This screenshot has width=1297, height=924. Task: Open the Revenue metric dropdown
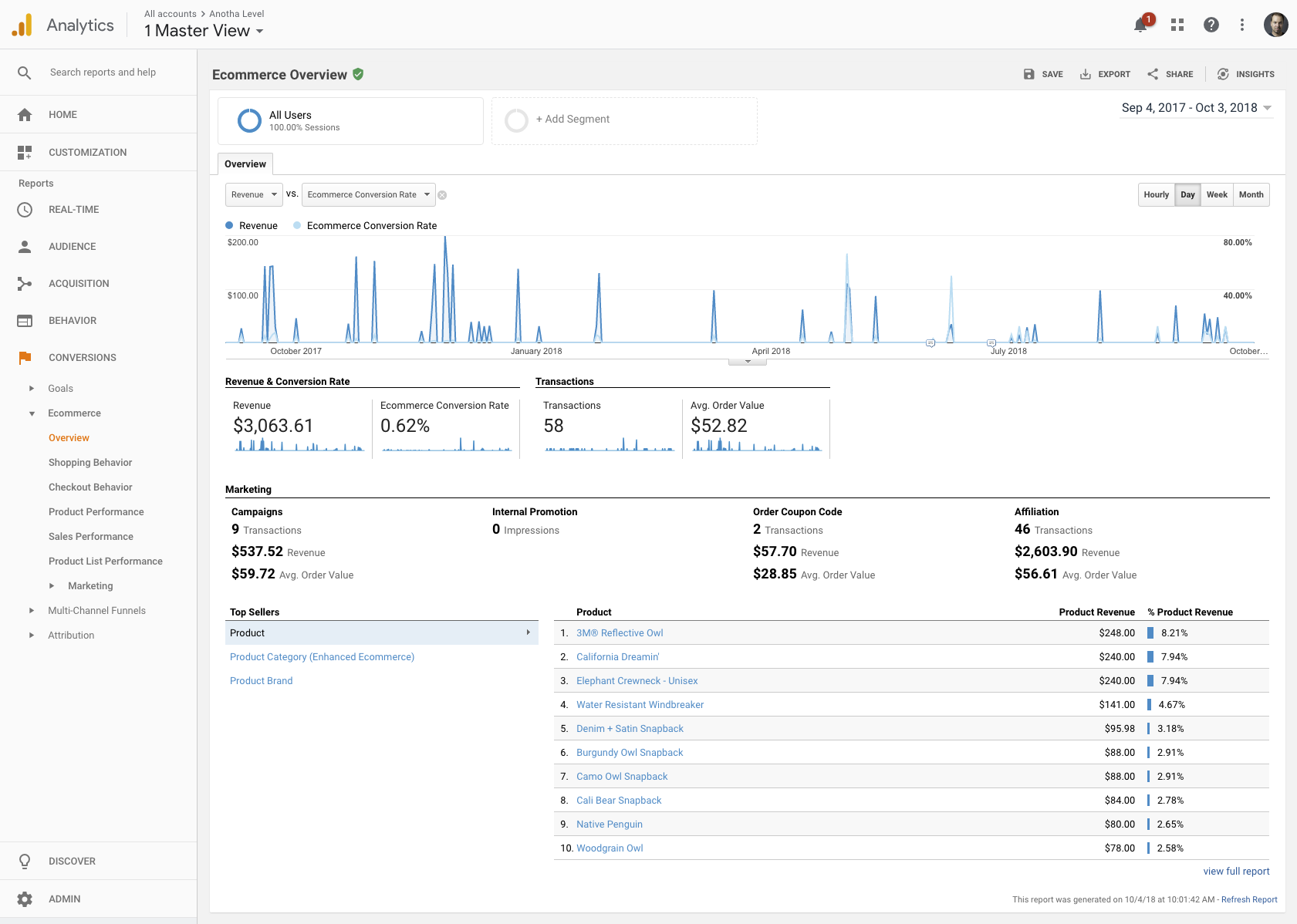click(254, 194)
